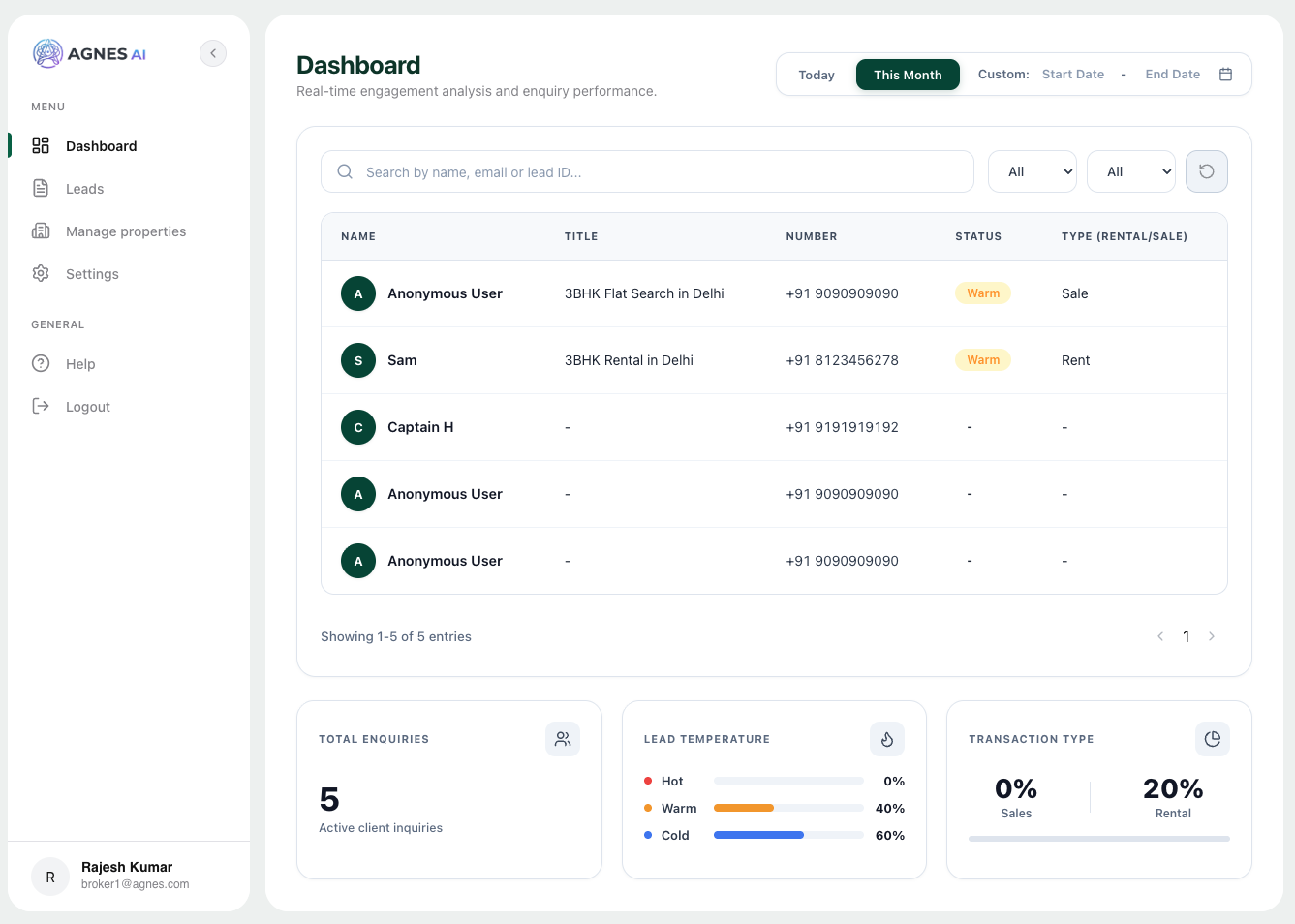Click the search by name input field

[x=647, y=171]
